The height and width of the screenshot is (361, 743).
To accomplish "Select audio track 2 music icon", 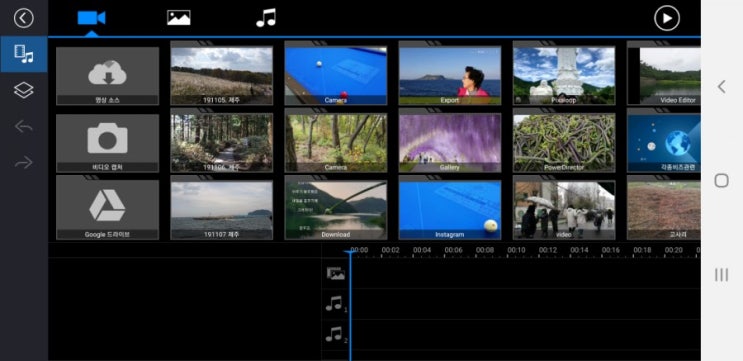I will 336,335.
